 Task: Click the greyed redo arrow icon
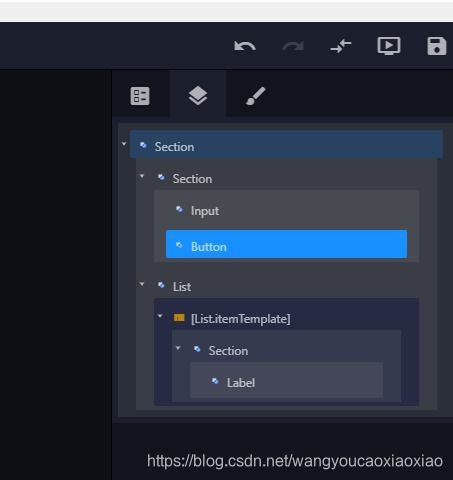click(293, 46)
